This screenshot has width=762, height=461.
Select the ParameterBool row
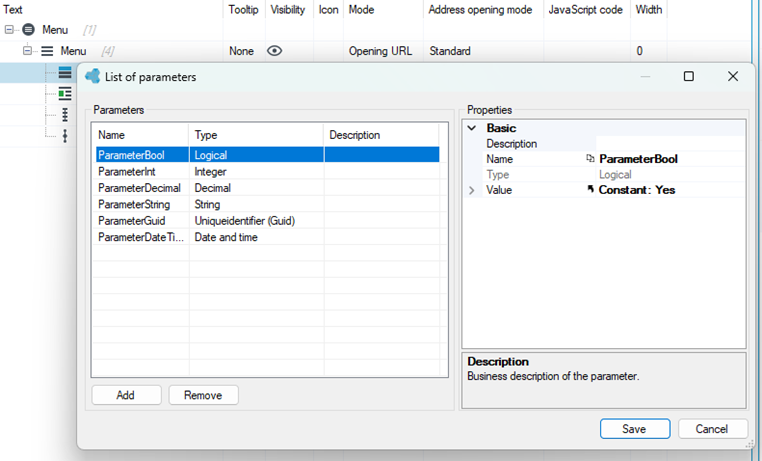click(267, 154)
